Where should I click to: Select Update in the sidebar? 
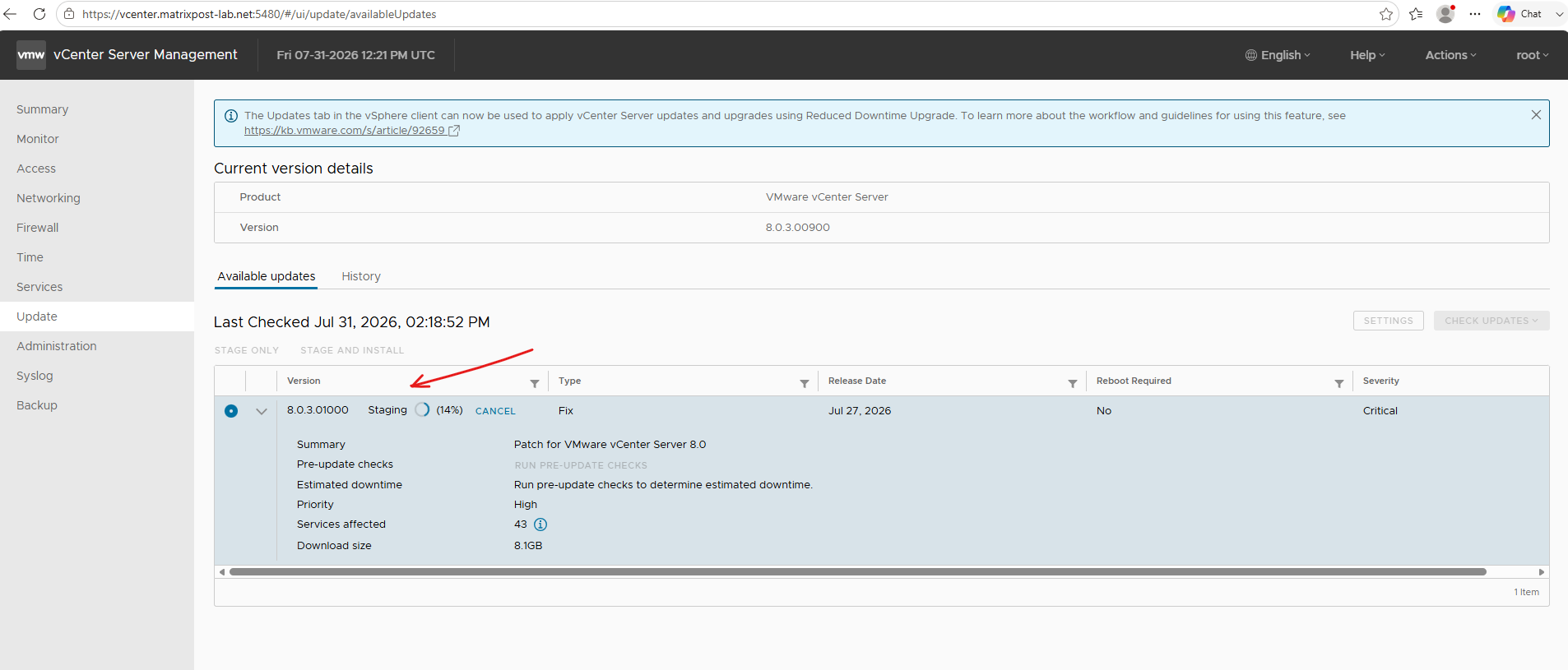coord(97,317)
